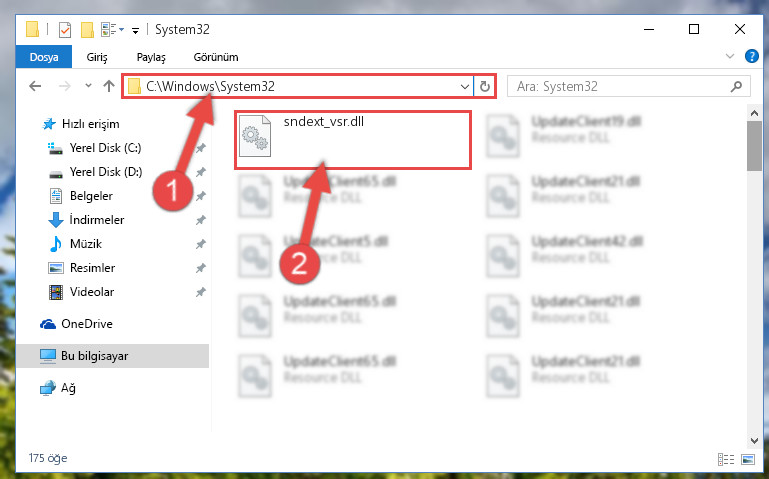Go up one folder level
The height and width of the screenshot is (479, 769).
tap(109, 86)
